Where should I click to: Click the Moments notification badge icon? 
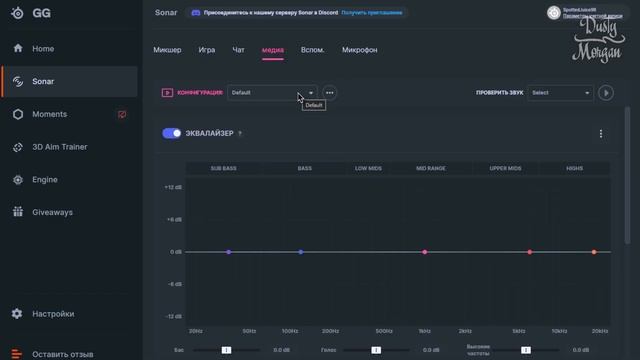point(122,114)
